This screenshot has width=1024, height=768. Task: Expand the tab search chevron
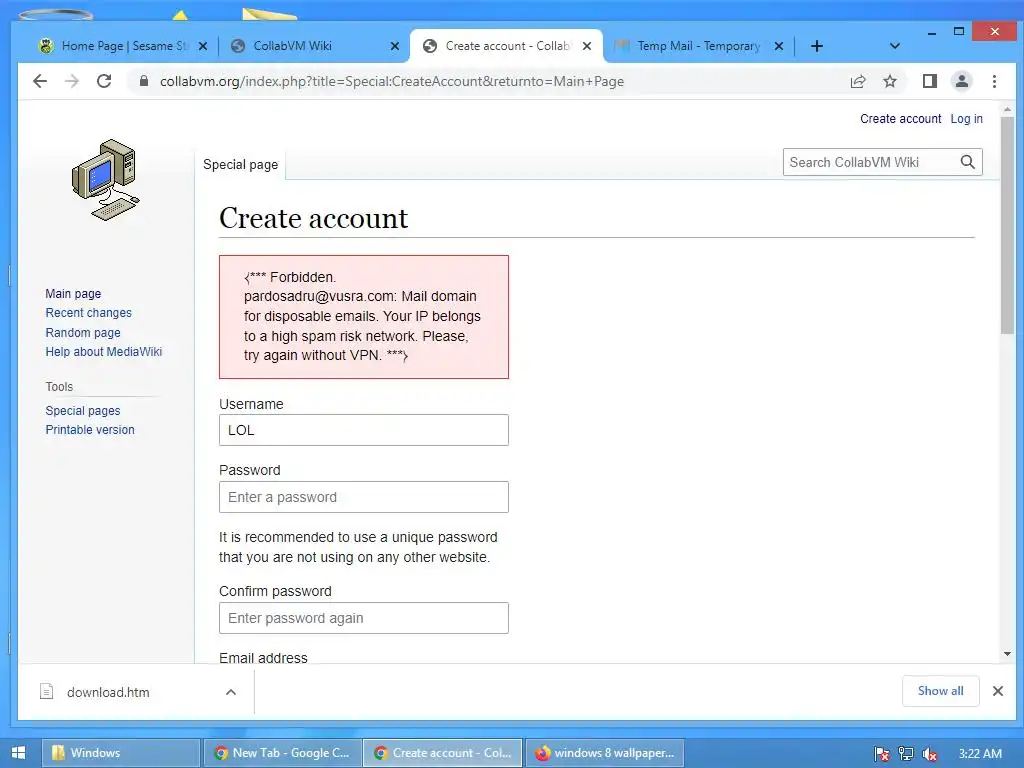click(x=895, y=46)
